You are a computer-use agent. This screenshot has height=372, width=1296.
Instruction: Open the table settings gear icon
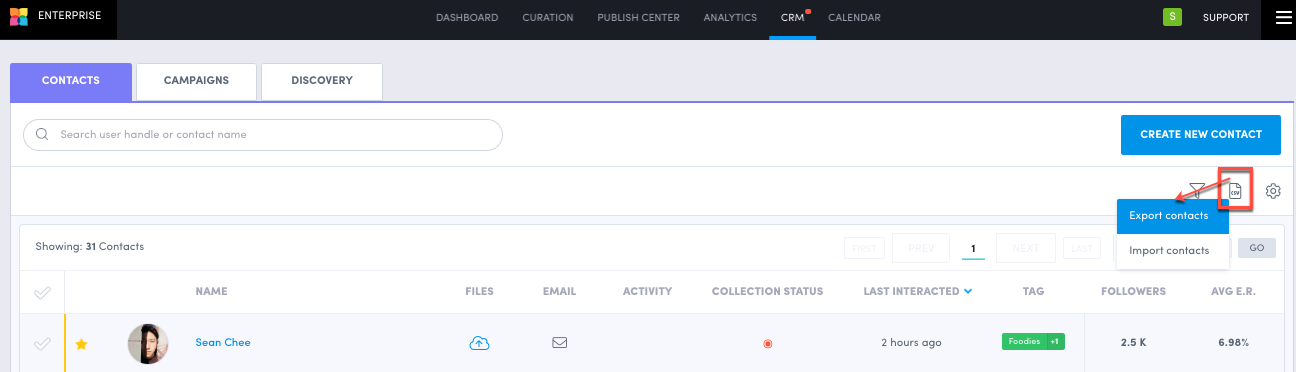pyautogui.click(x=1273, y=191)
